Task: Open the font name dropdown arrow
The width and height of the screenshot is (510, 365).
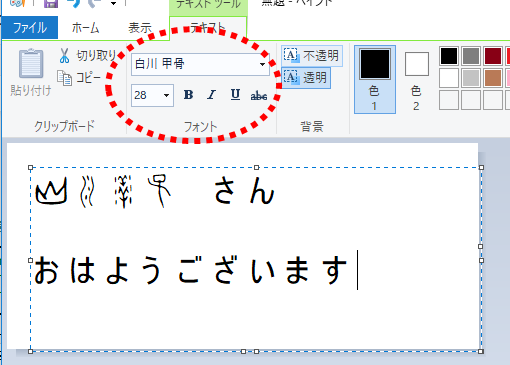Action: [x=263, y=64]
